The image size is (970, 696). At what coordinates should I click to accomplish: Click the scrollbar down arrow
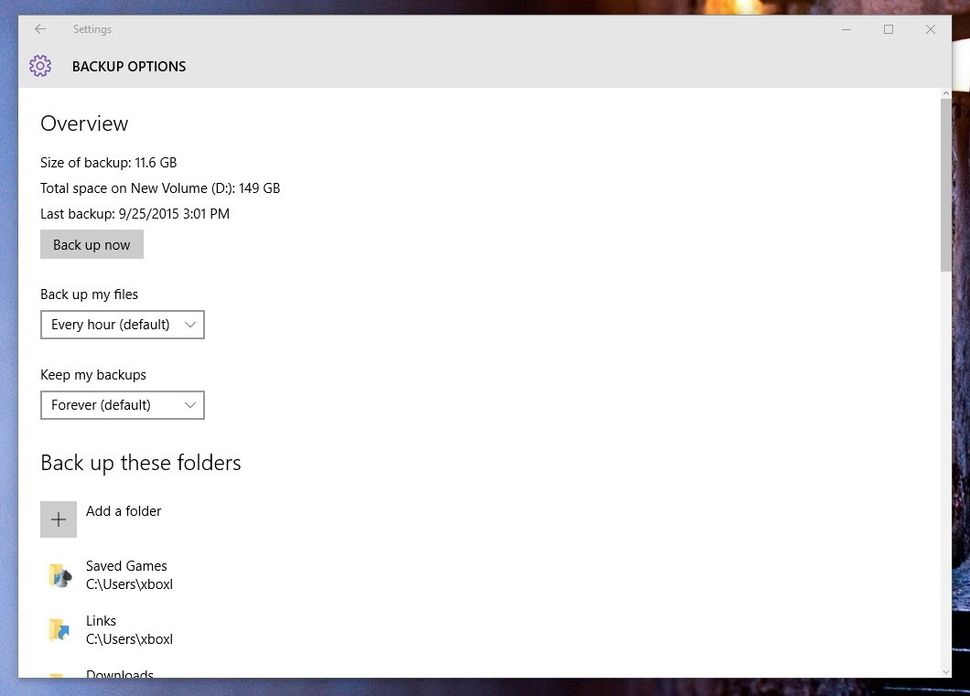coord(946,672)
